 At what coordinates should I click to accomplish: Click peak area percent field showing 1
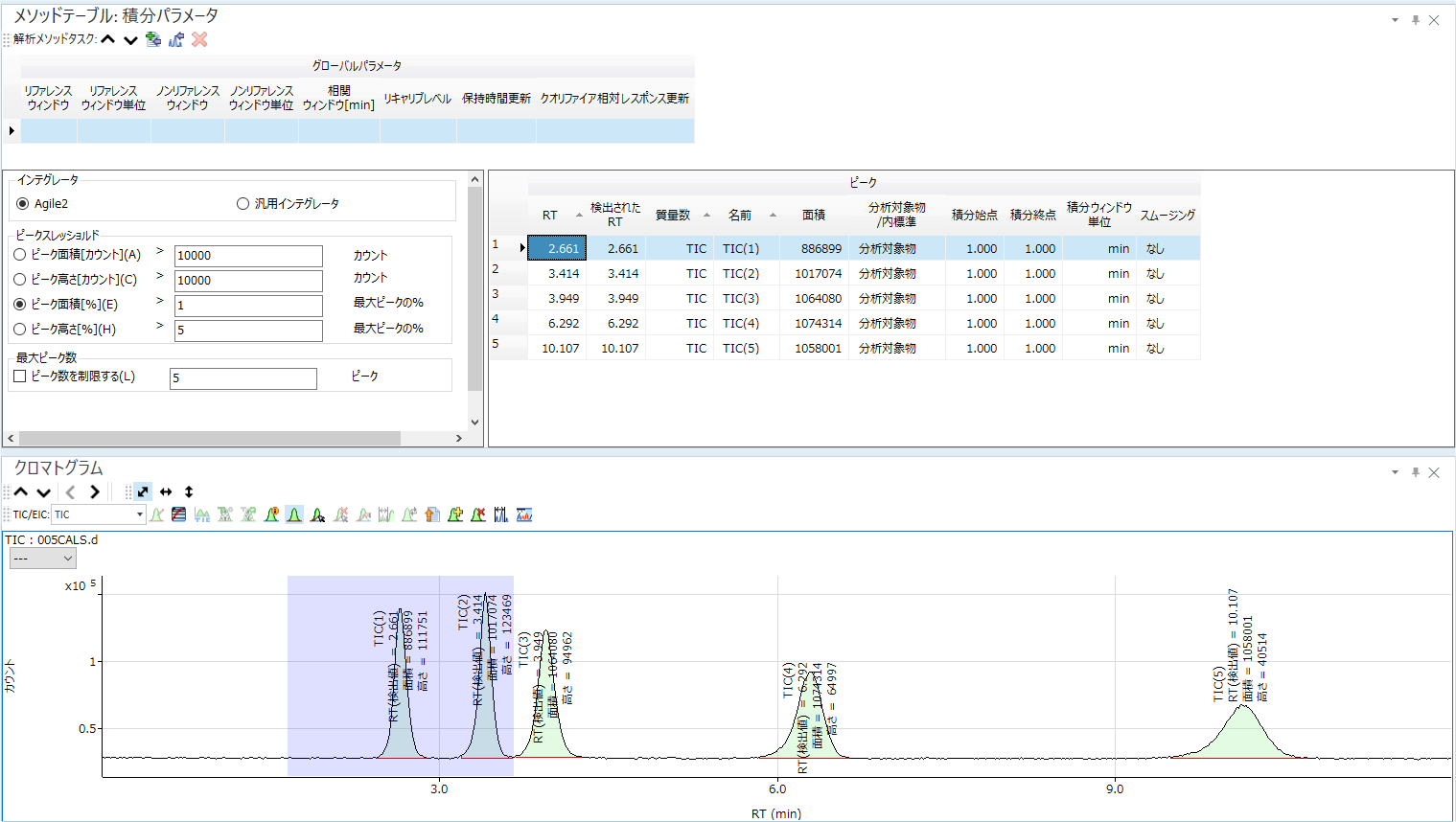(248, 306)
